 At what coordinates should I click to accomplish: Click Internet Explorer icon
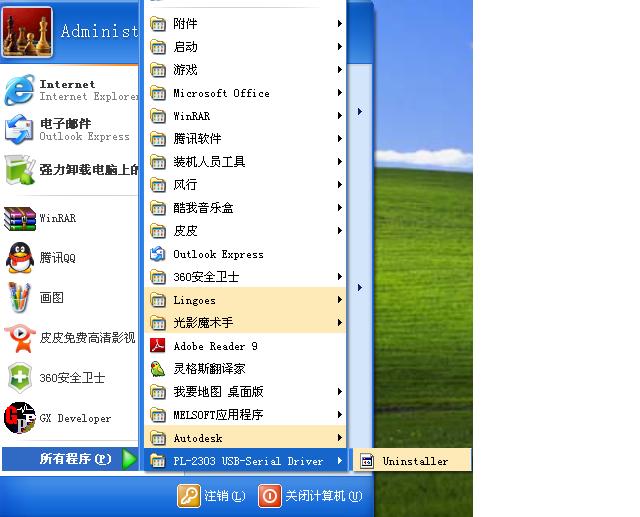(20, 90)
